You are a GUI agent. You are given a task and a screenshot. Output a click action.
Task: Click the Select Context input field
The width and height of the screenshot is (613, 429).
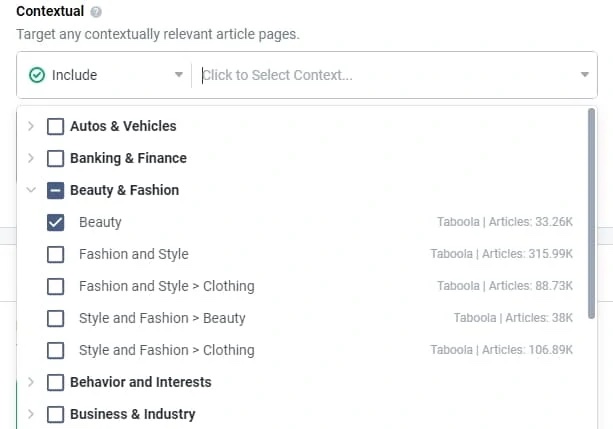pyautogui.click(x=380, y=75)
